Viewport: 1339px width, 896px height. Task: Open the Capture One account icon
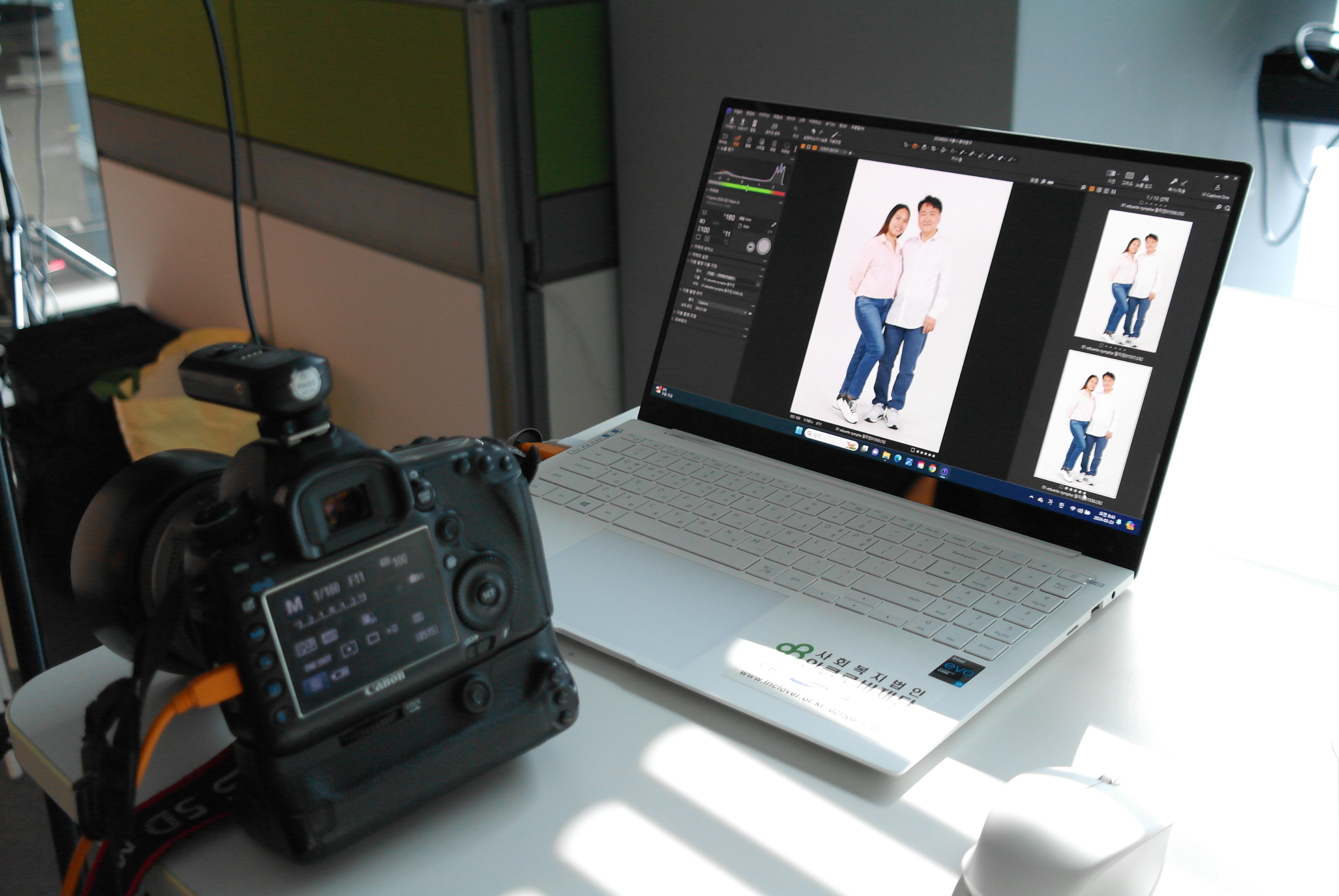coord(1217,188)
